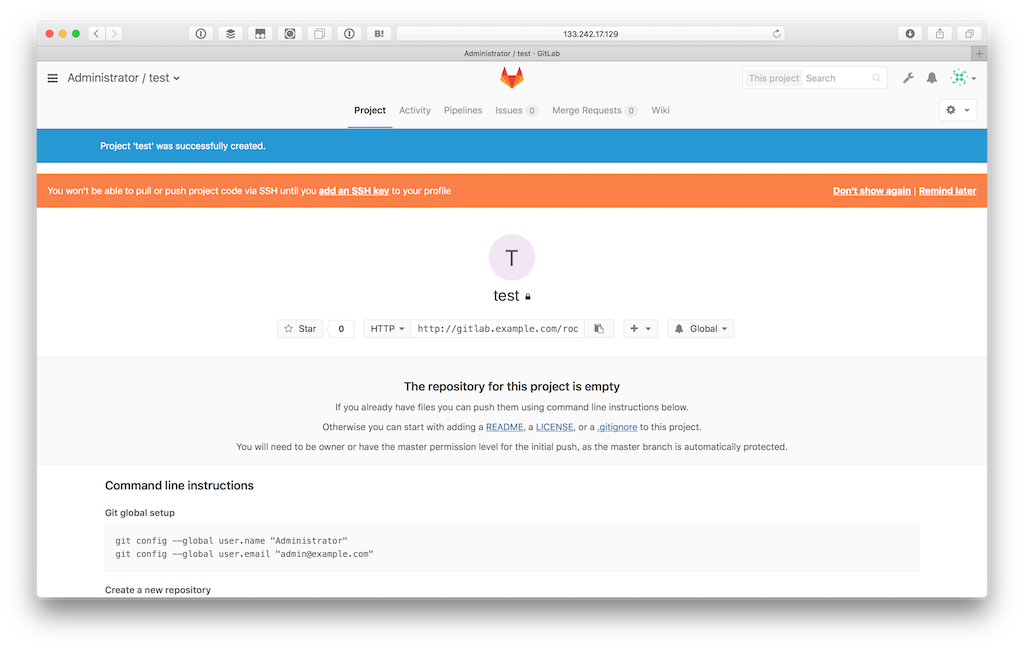
Task: Click Safari share icon
Action: [940, 34]
